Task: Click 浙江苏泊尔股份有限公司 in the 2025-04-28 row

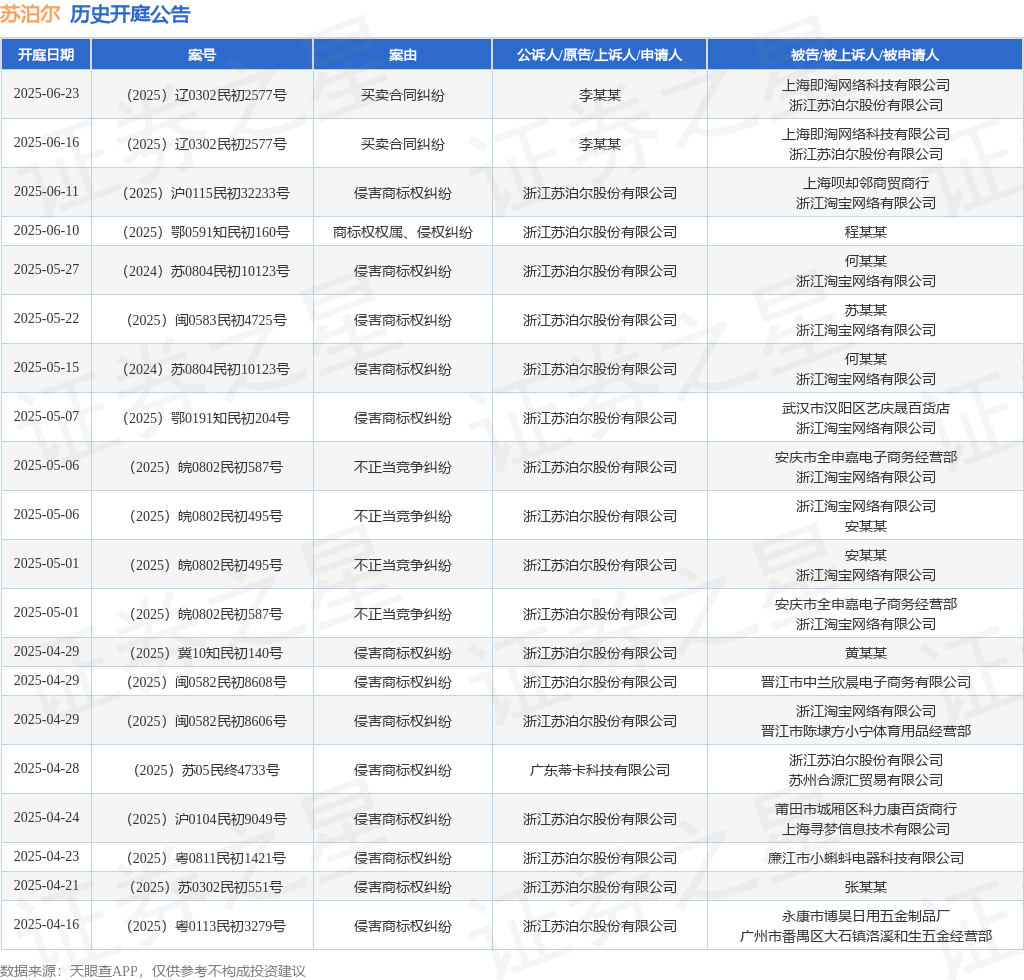Action: tap(865, 760)
